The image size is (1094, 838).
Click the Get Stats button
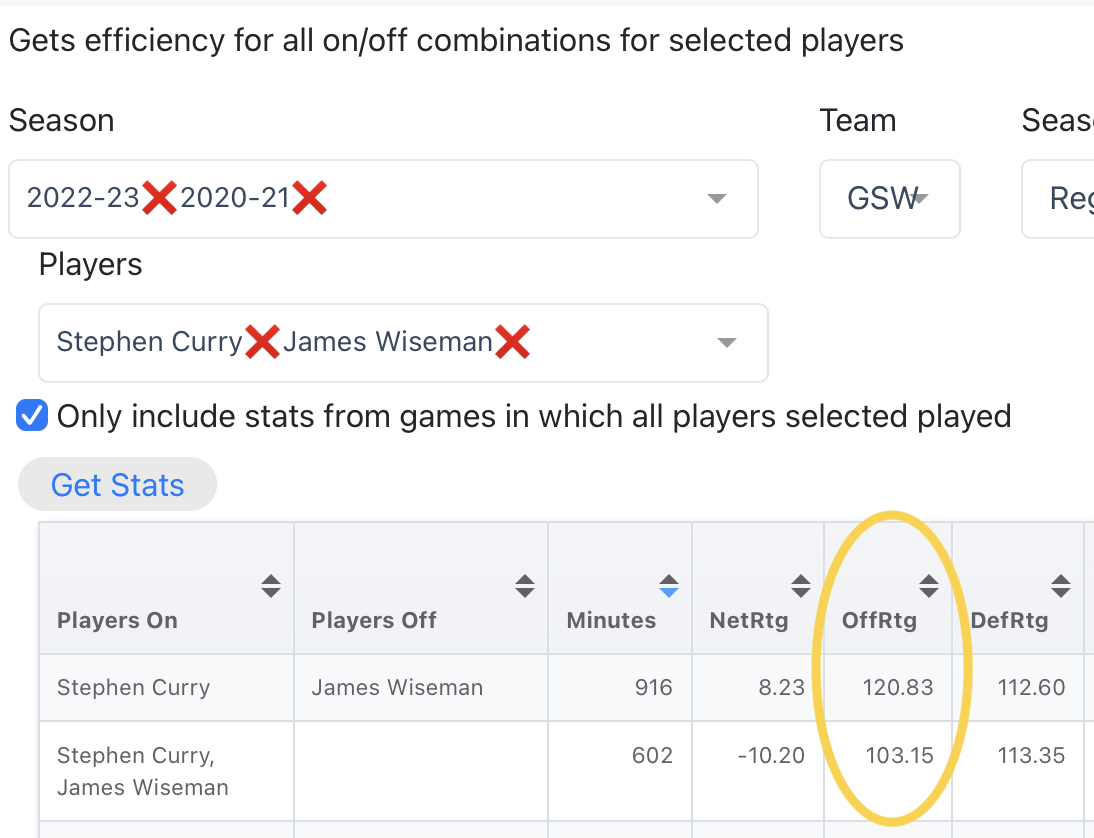click(117, 484)
